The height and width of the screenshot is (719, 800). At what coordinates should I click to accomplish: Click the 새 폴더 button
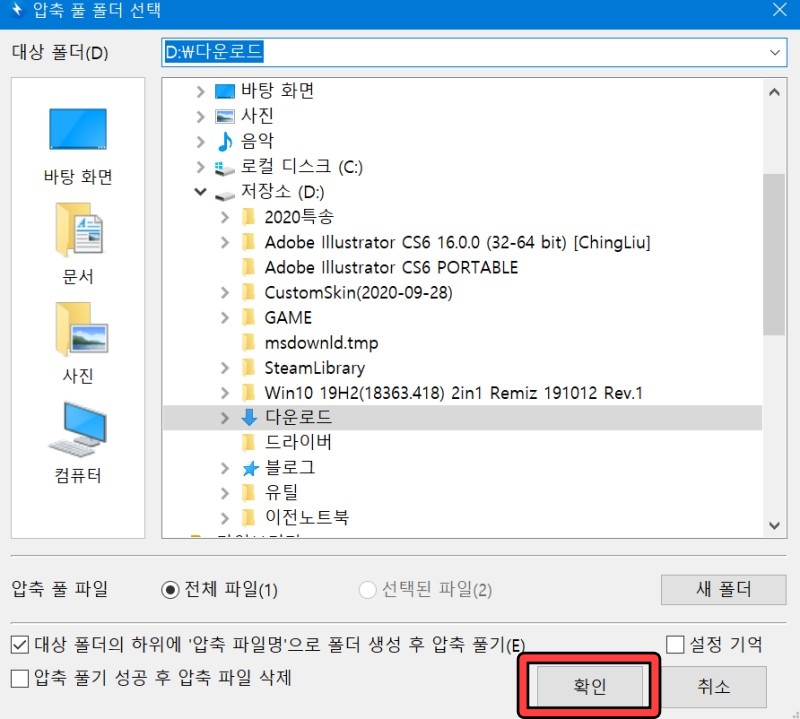coord(723,590)
